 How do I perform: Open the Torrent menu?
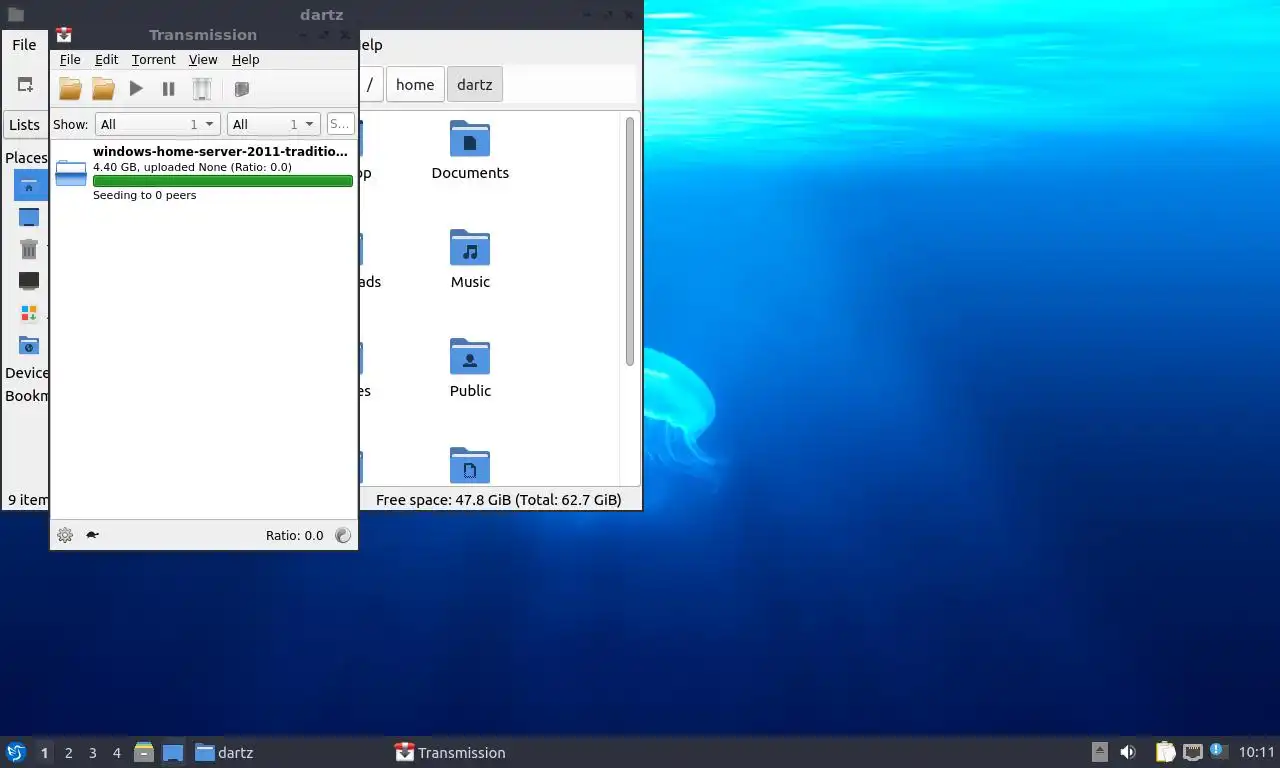[153, 60]
